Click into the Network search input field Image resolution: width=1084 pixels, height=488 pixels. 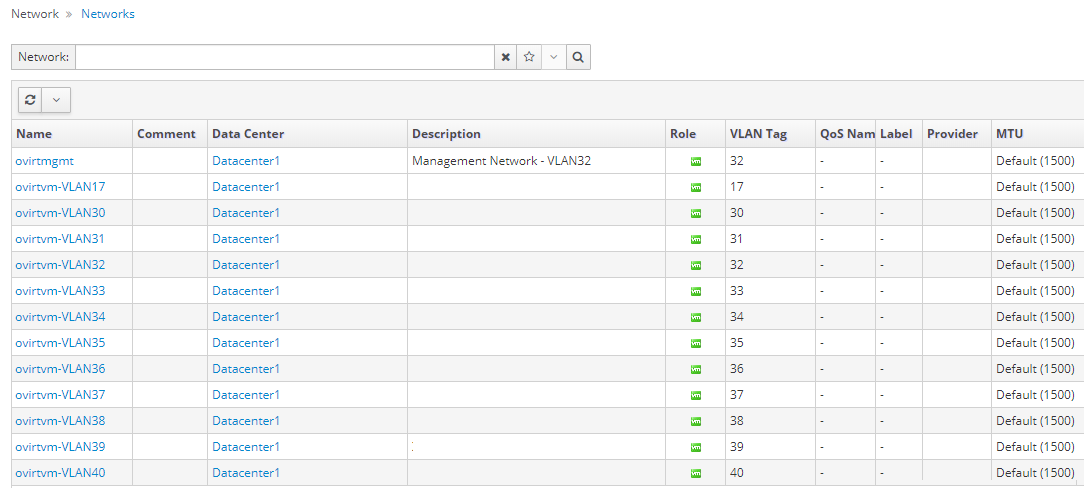285,57
